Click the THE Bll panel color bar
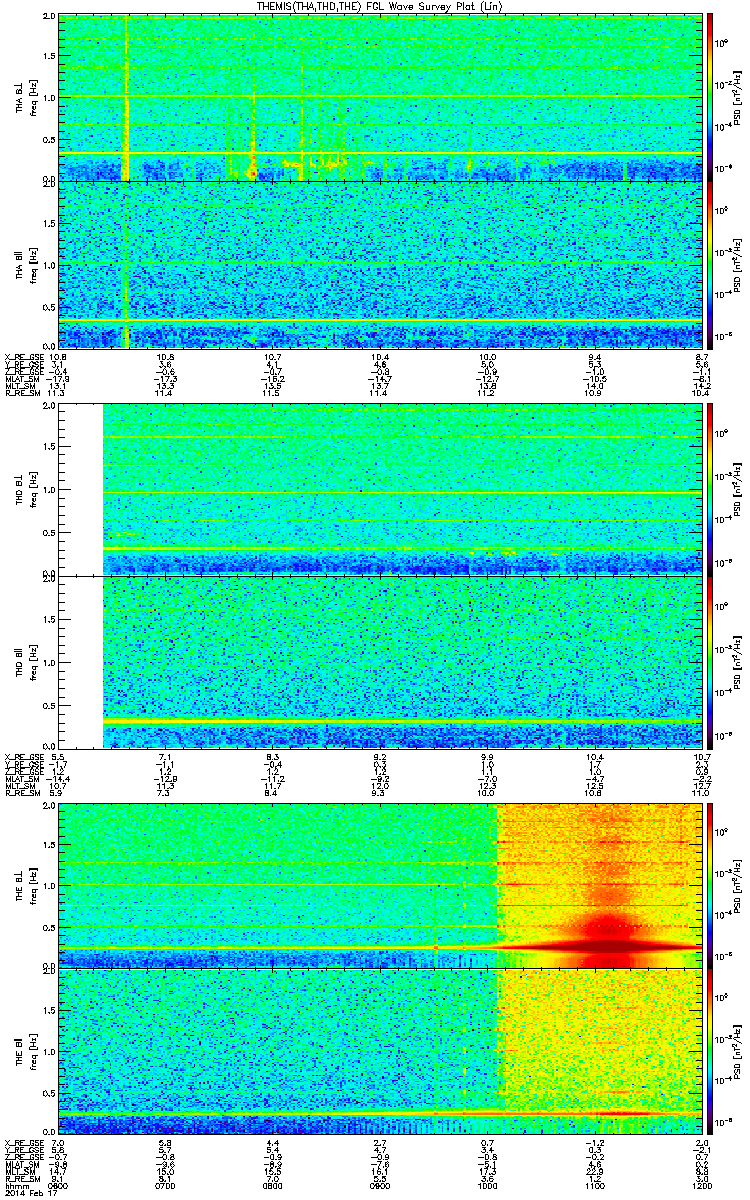 coord(710,1050)
